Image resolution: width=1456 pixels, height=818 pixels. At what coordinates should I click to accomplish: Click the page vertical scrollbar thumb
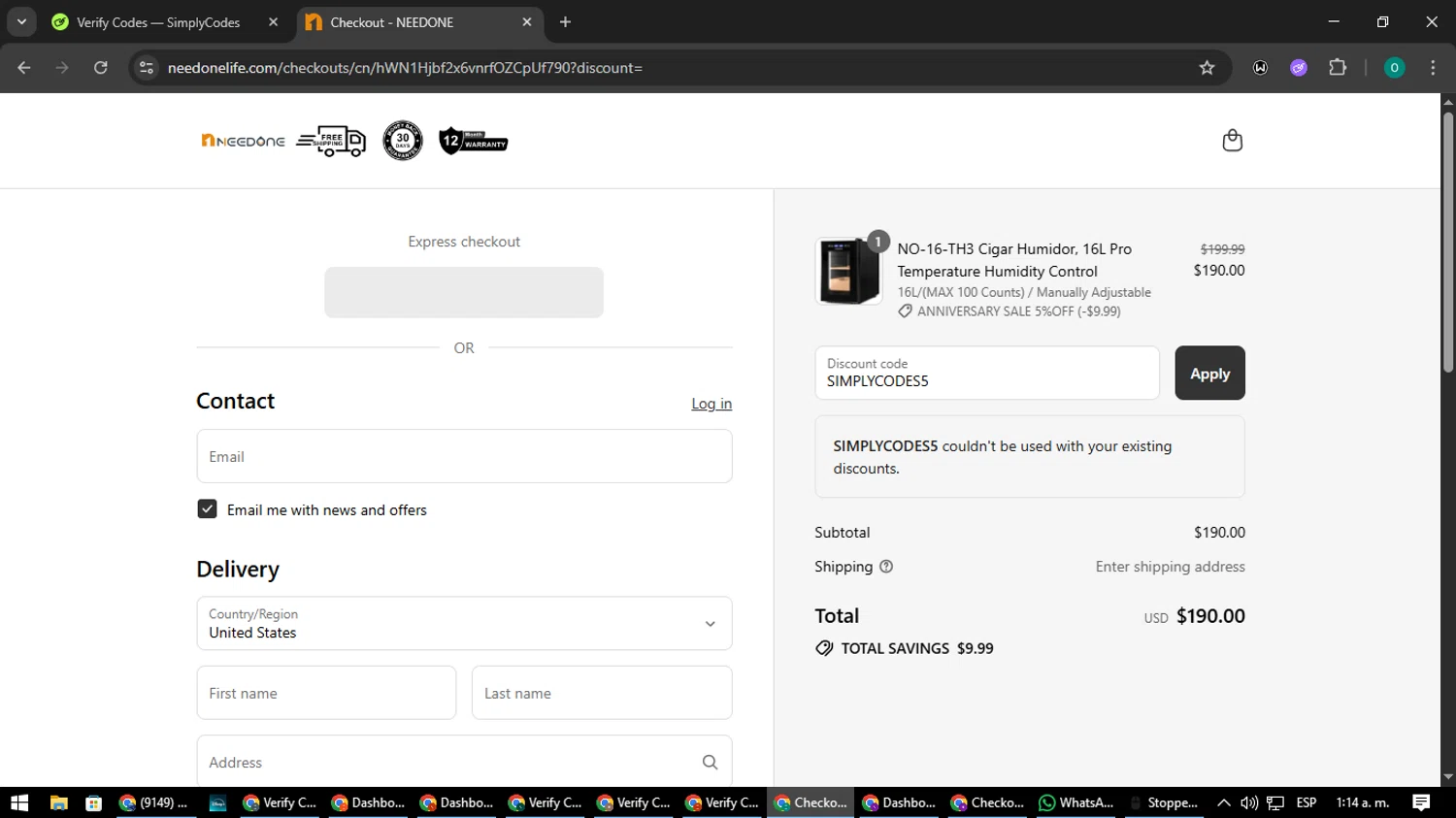point(1448,243)
